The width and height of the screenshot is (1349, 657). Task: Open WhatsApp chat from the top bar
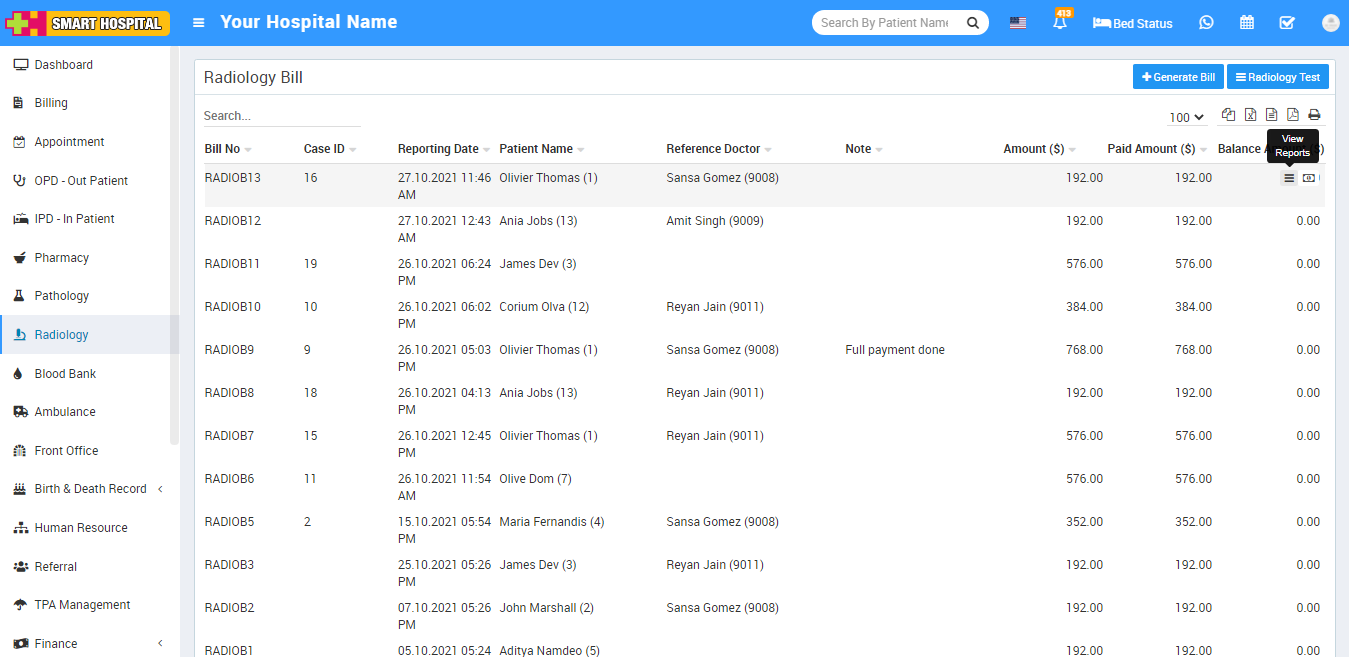coord(1206,22)
